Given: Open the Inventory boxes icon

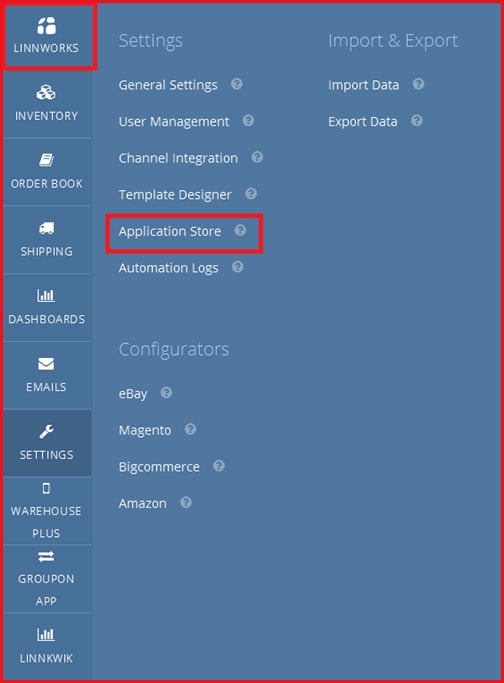Looking at the screenshot, I should [46, 92].
